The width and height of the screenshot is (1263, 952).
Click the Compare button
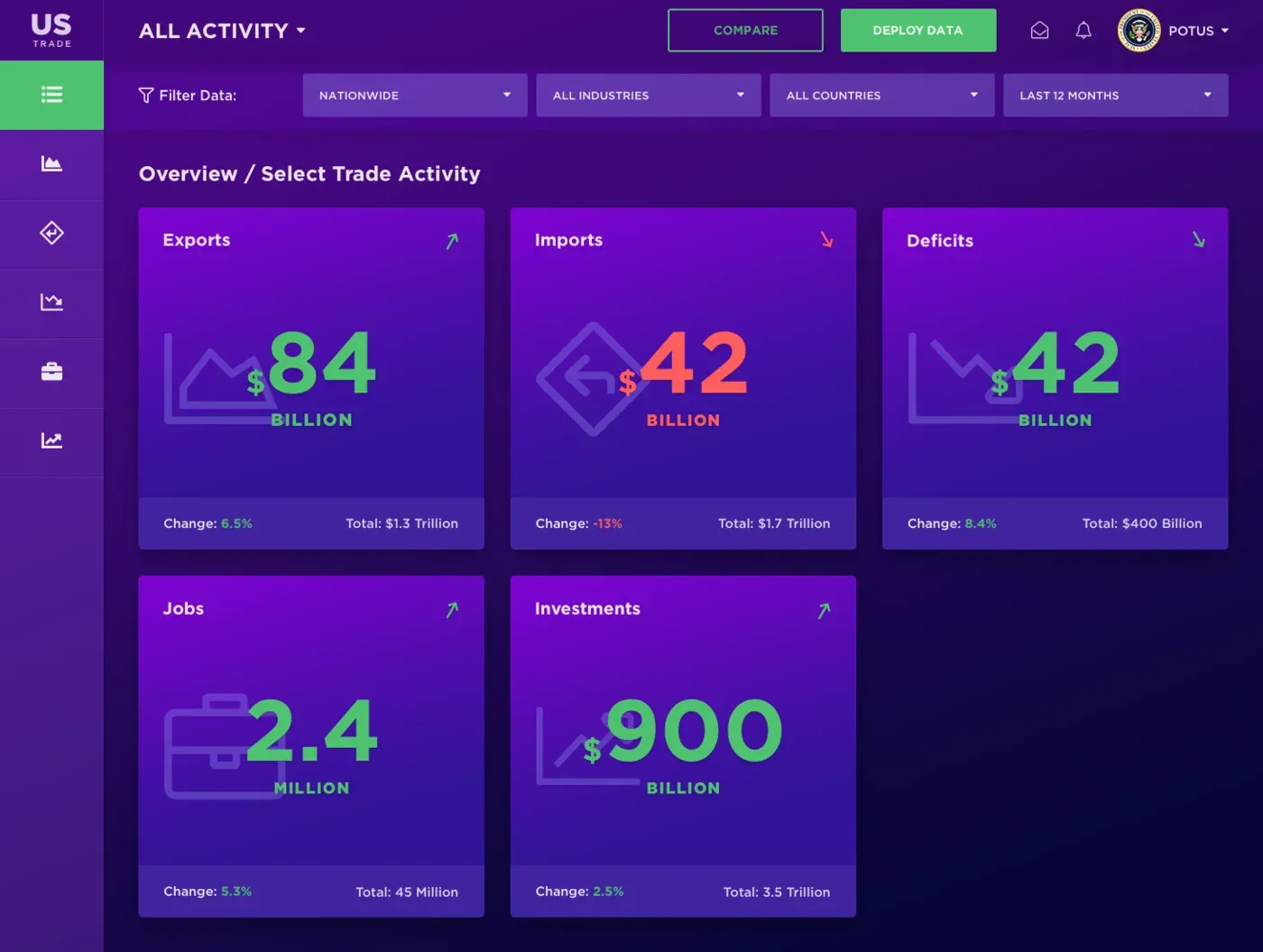(745, 31)
